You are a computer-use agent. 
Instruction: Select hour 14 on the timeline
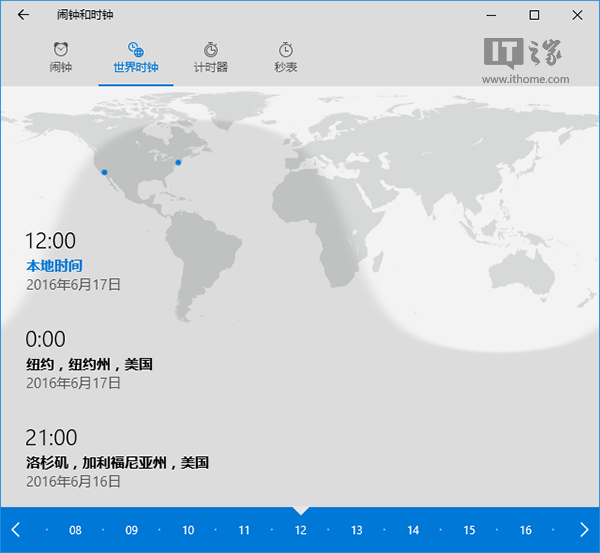[x=413, y=530]
